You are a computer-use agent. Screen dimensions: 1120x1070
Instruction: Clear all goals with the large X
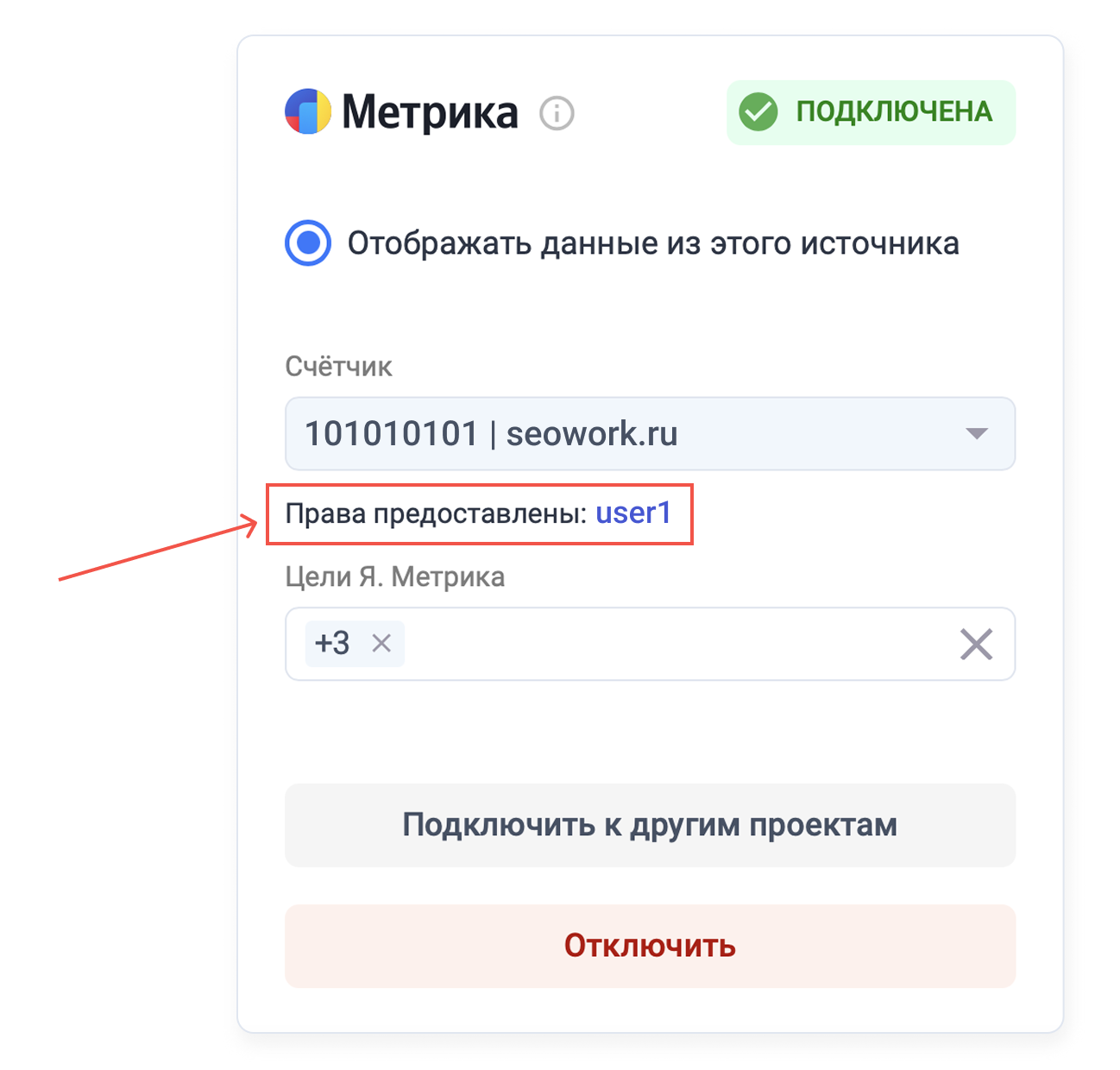pyautogui.click(x=976, y=644)
